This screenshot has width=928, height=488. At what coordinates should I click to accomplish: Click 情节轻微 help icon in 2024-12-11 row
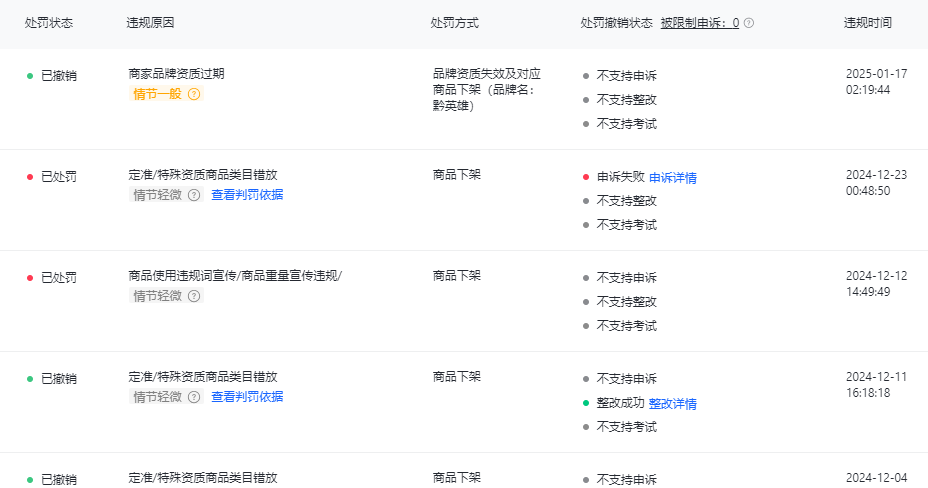(194, 397)
